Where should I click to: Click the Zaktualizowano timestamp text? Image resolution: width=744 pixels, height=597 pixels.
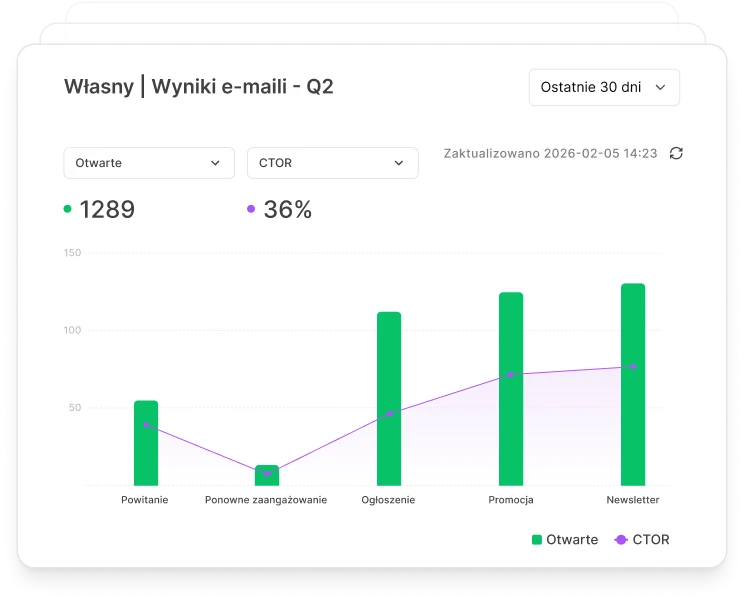coord(550,153)
